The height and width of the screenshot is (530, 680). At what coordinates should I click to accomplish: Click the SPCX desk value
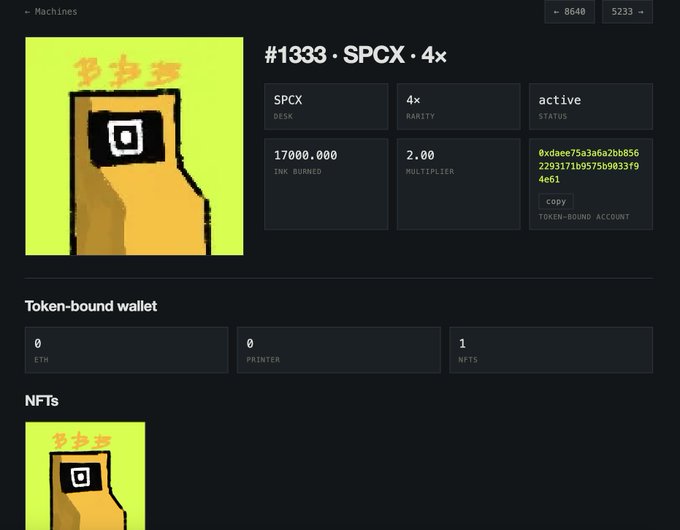pos(288,100)
